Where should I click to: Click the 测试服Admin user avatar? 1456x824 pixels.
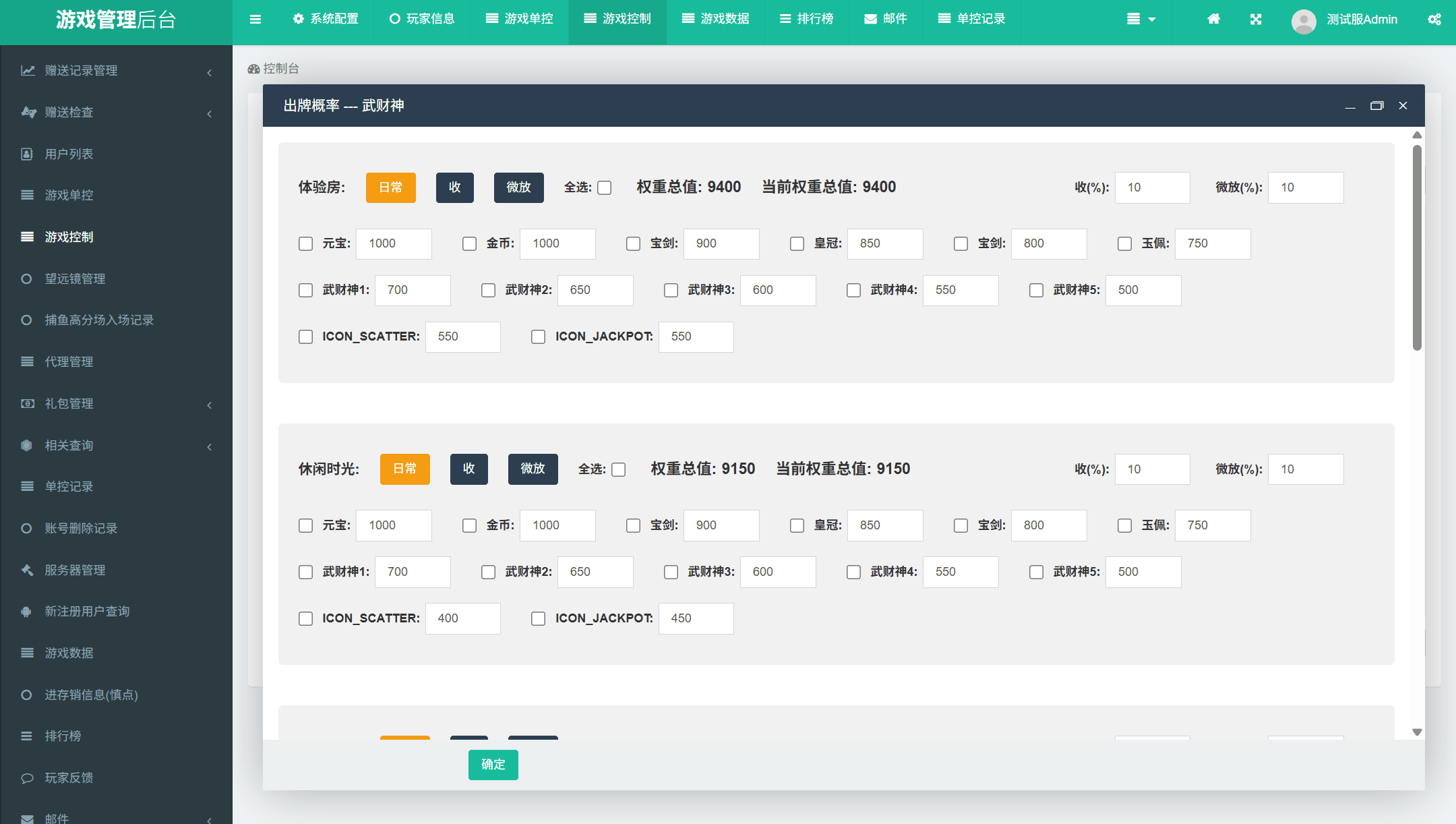click(1304, 21)
